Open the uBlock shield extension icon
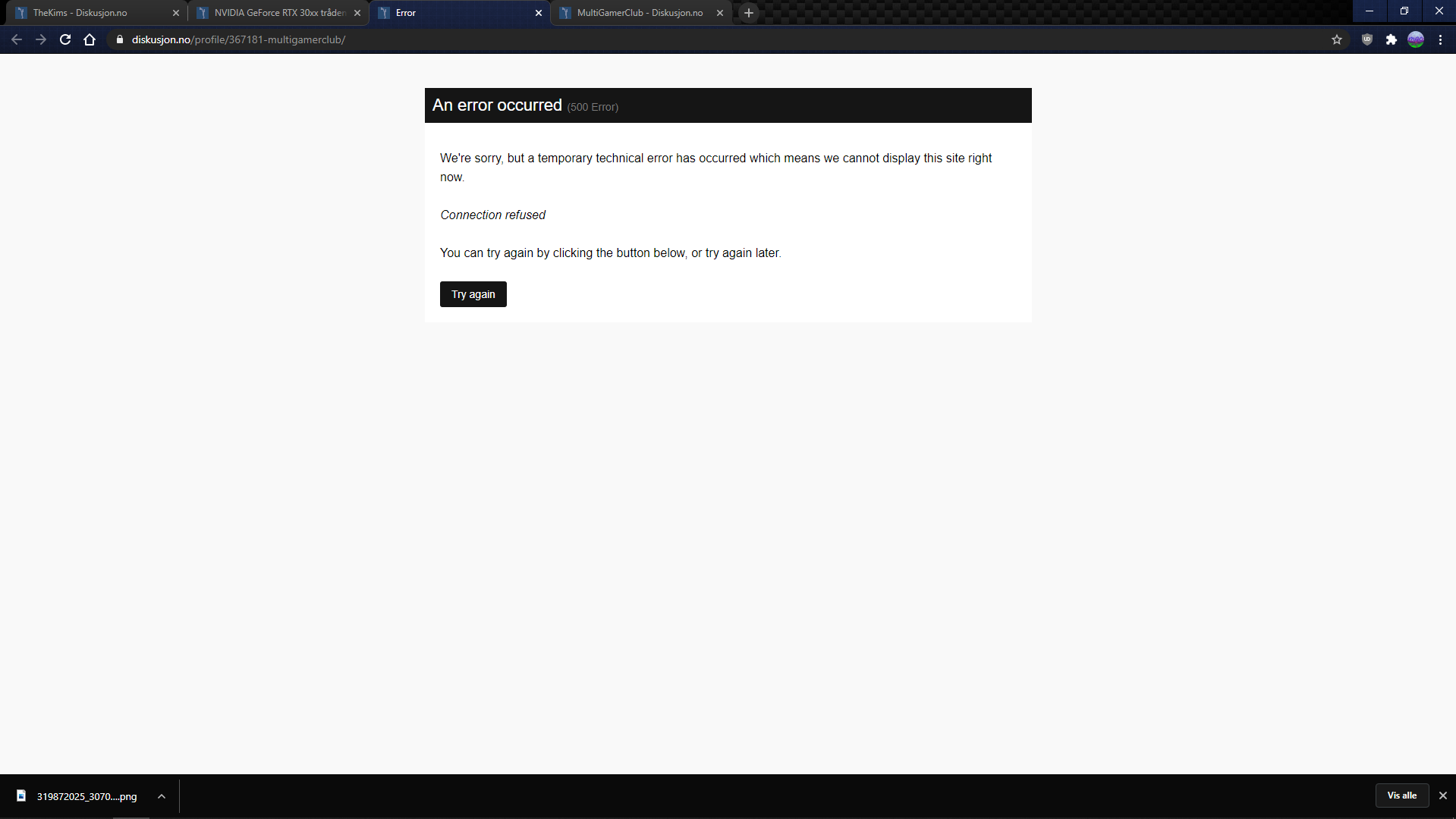Screen dimensions: 1456x819 (1367, 39)
